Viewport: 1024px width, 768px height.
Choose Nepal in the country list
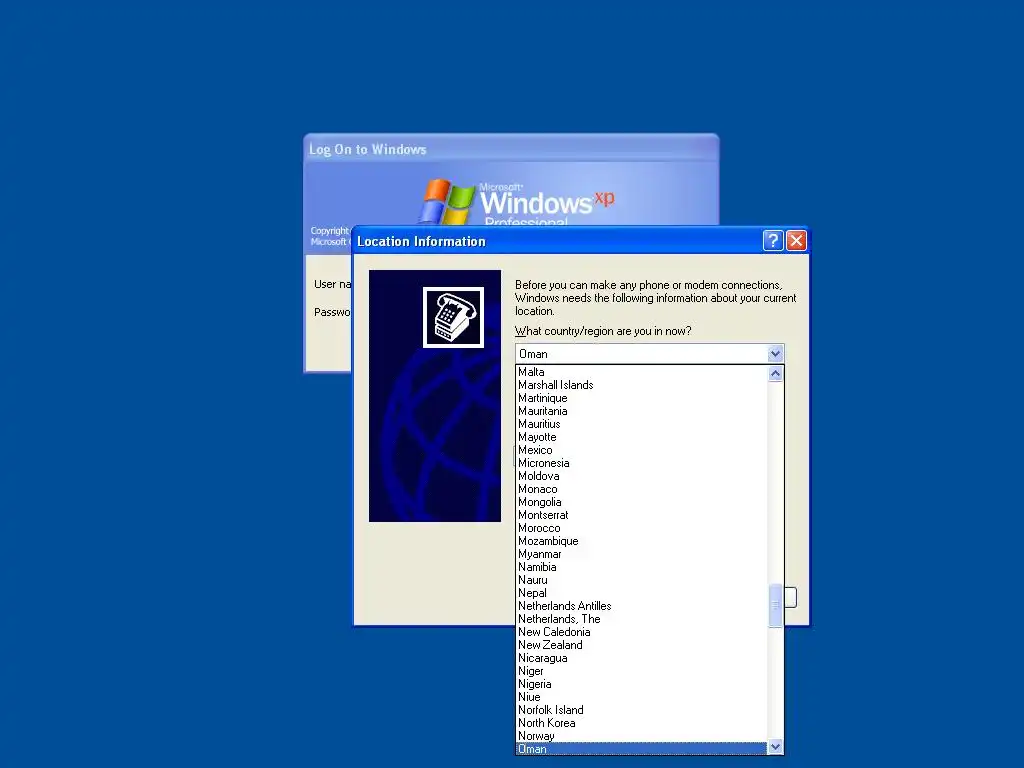641,593
